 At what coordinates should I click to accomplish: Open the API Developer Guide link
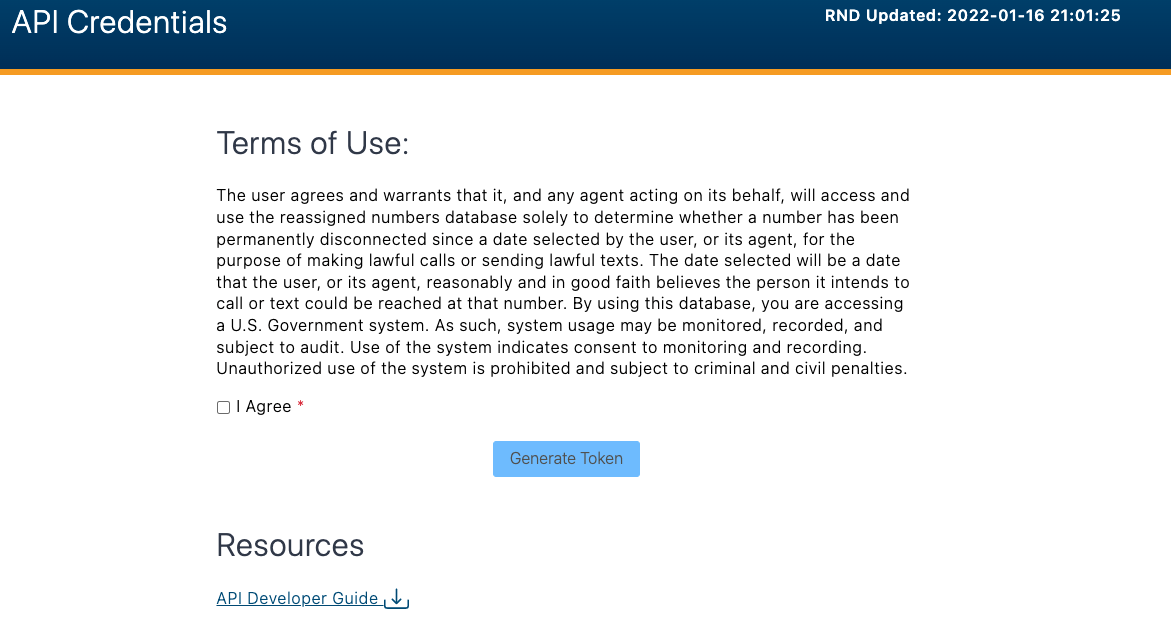click(x=297, y=598)
